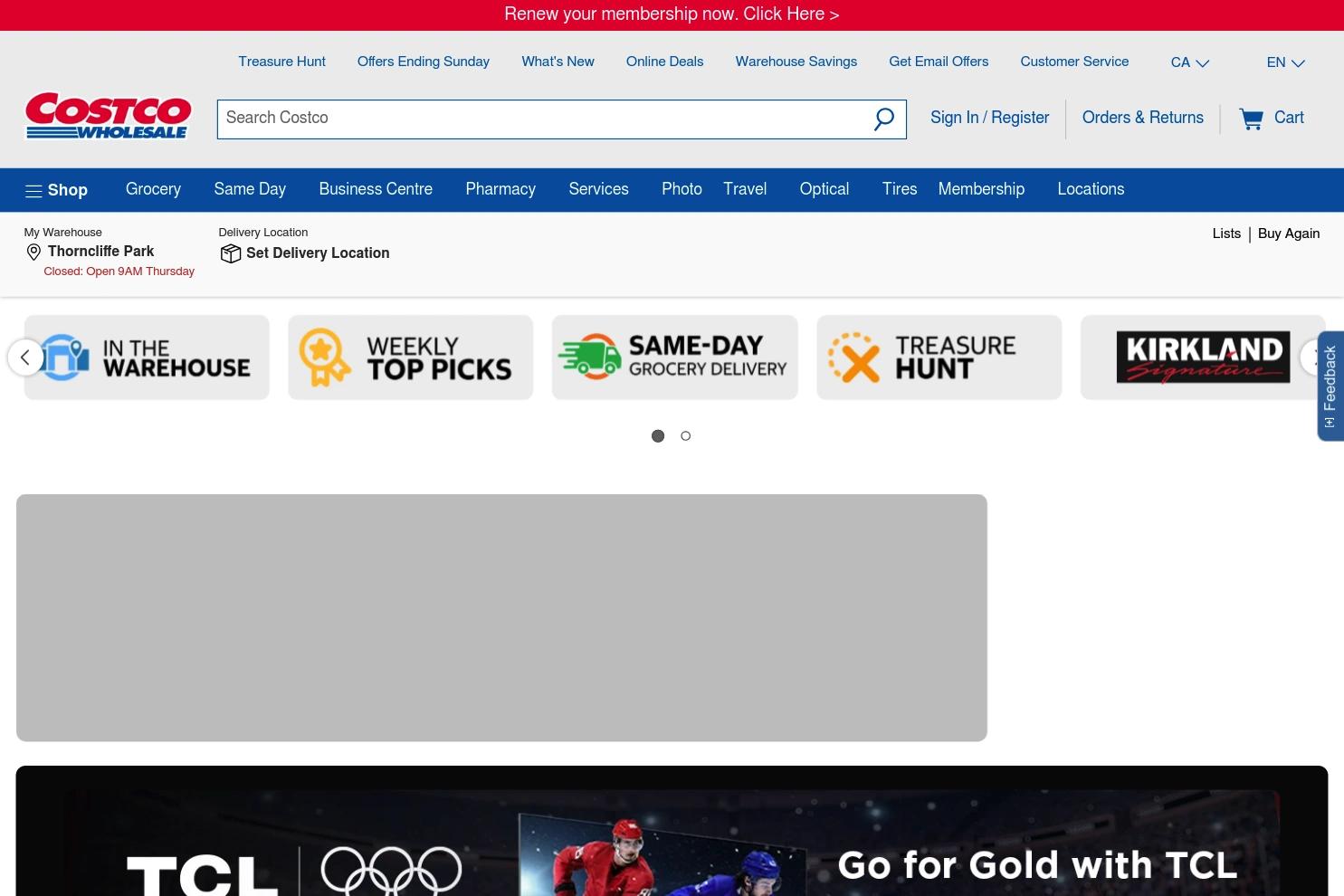Go to the Tires section
This screenshot has height=896, width=1344.
[x=900, y=189]
